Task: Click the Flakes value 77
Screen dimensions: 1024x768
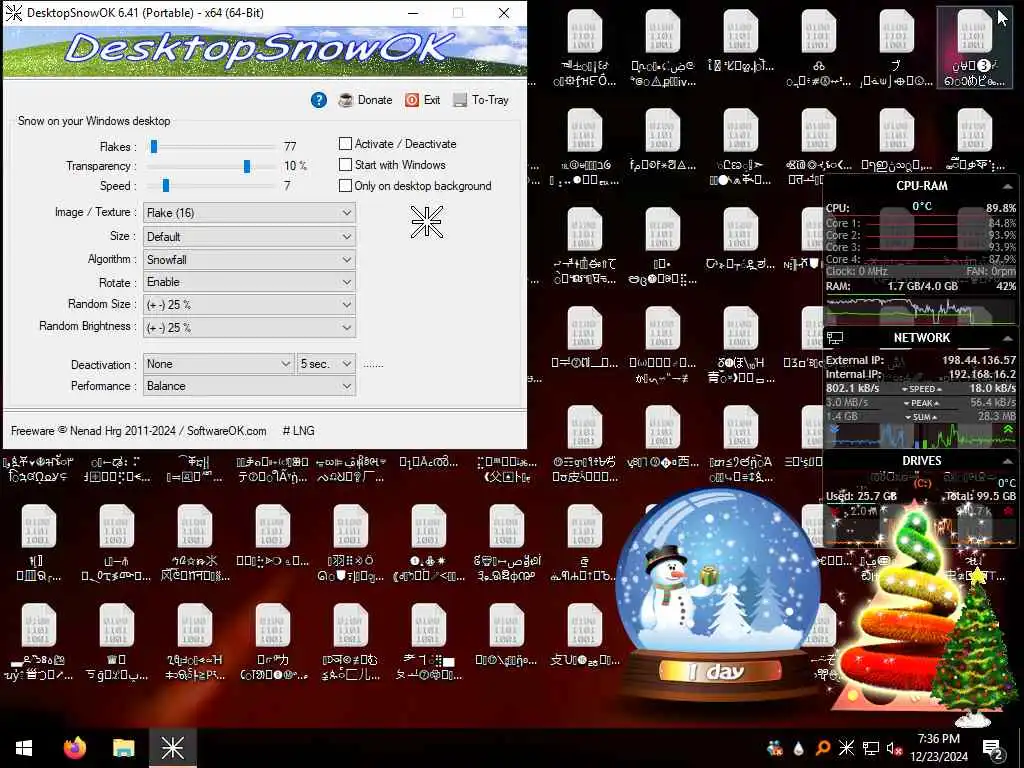Action: (290, 146)
